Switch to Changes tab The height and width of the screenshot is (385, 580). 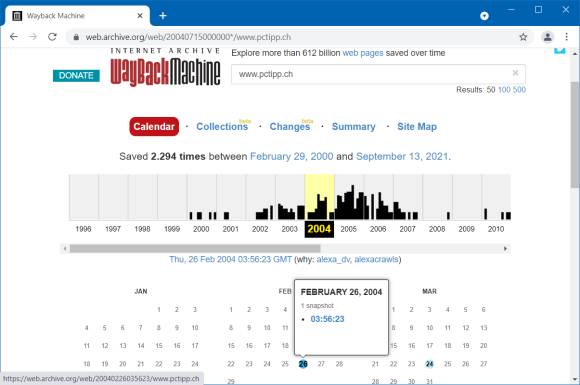pyautogui.click(x=290, y=126)
